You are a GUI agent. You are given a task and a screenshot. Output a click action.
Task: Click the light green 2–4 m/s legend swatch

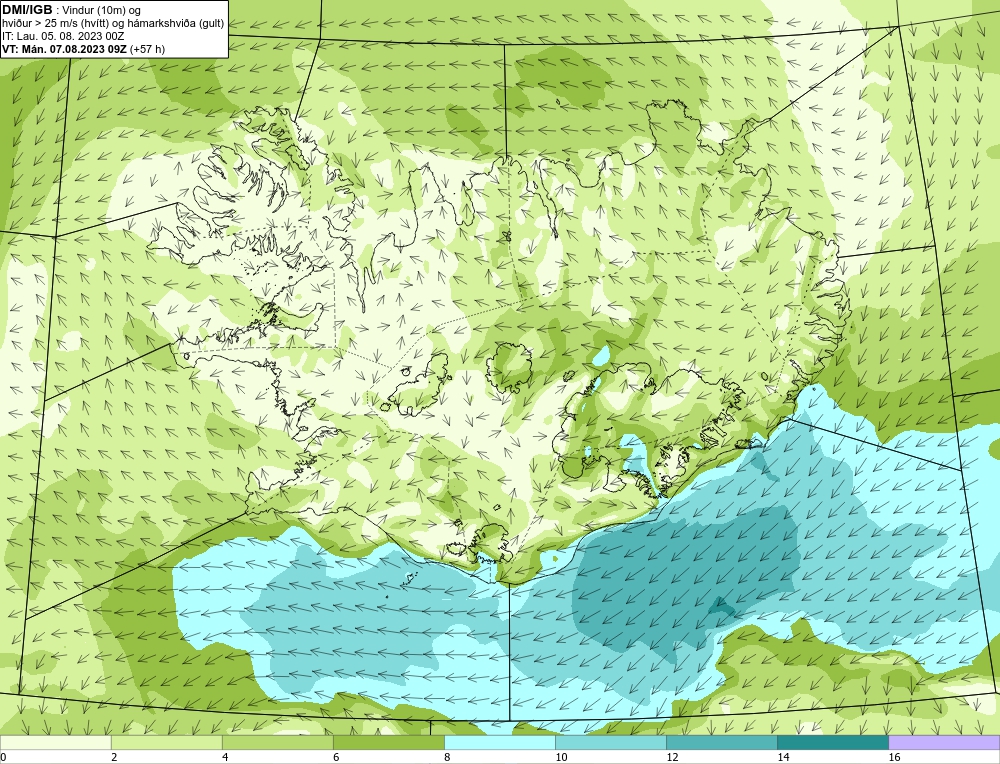pos(166,742)
